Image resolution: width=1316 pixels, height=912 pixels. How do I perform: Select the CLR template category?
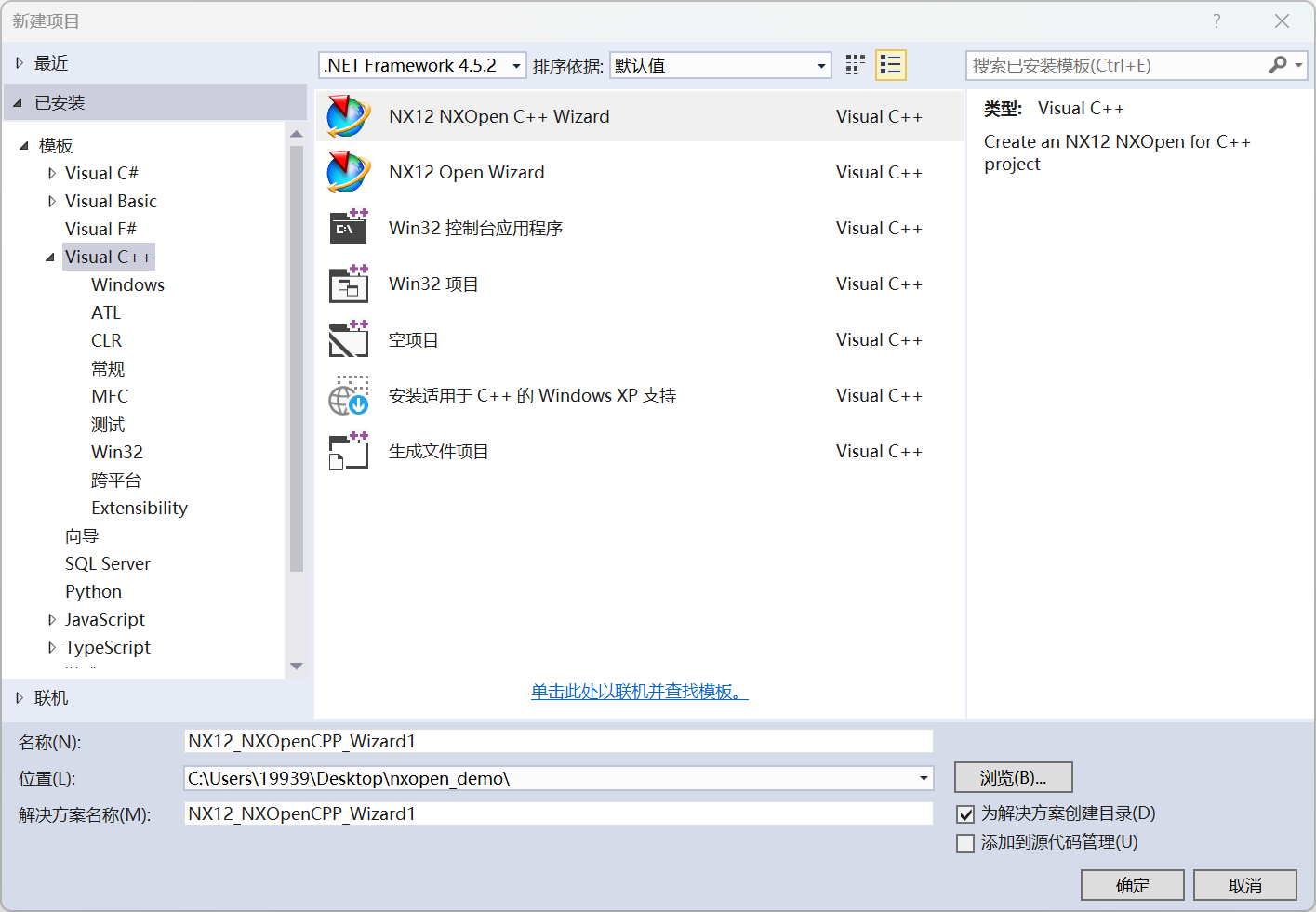(106, 340)
